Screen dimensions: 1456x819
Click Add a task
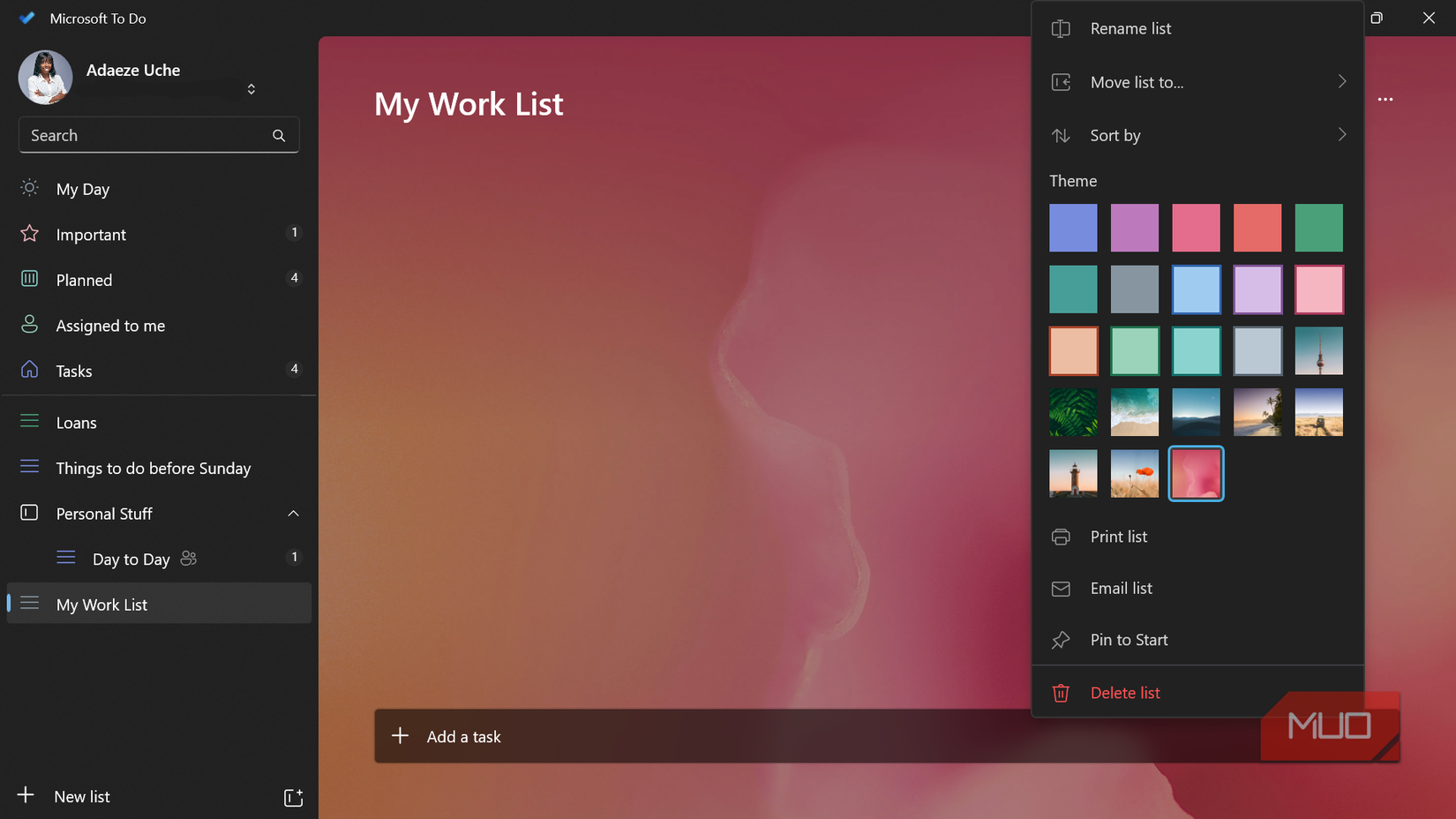pyautogui.click(x=464, y=735)
